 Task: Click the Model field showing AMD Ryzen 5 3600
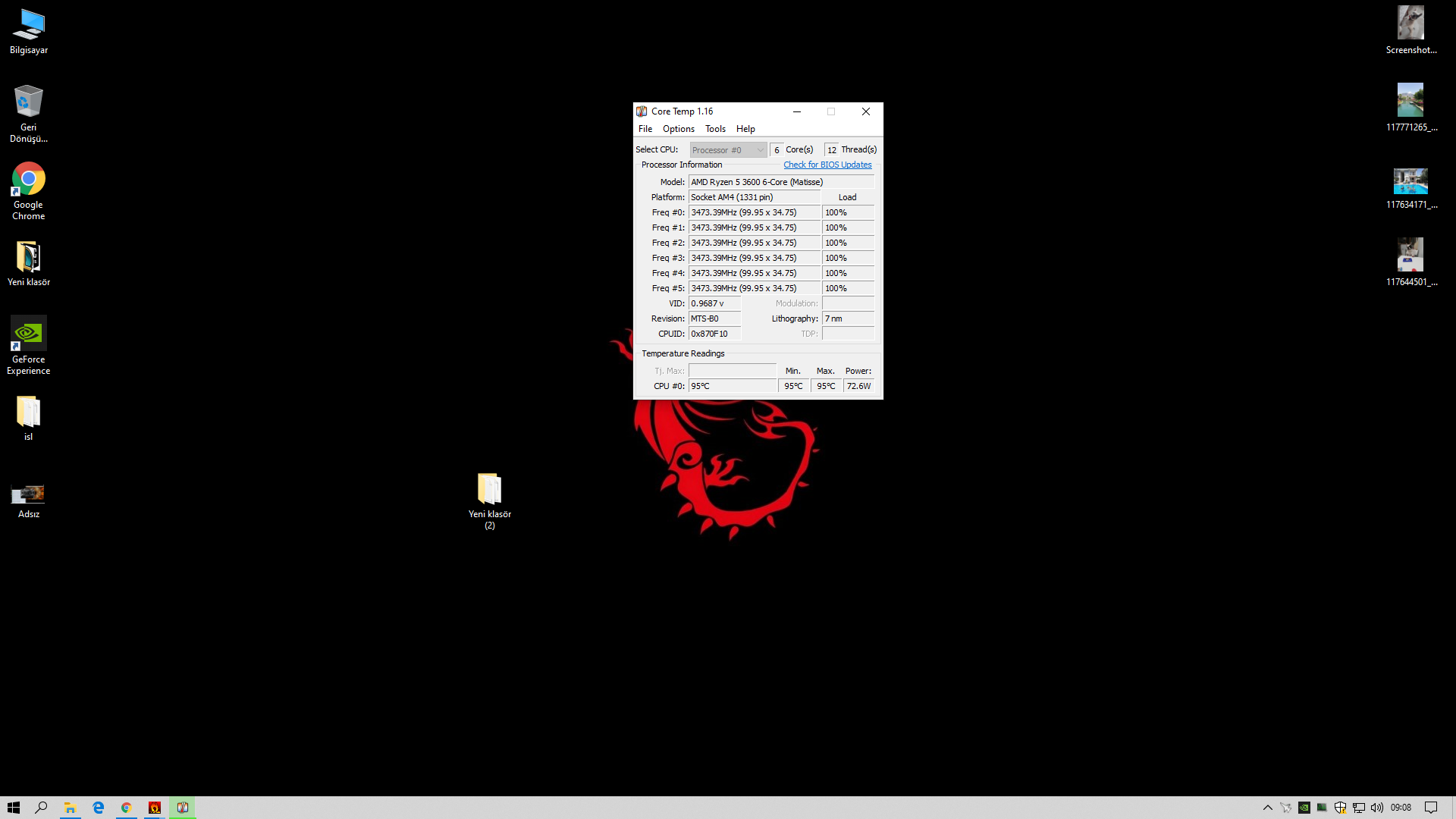pyautogui.click(x=780, y=182)
